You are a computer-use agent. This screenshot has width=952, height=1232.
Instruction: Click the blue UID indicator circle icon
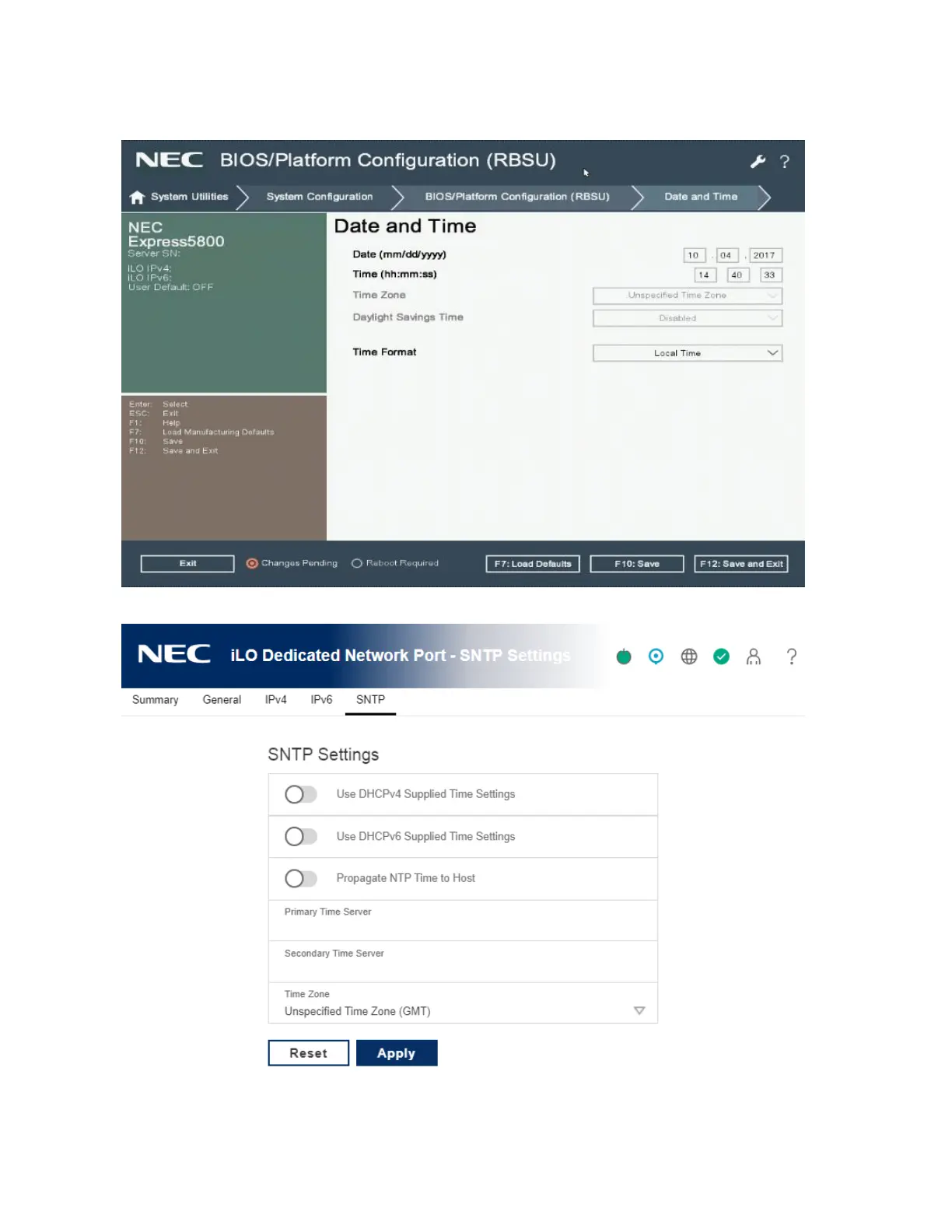pos(656,656)
